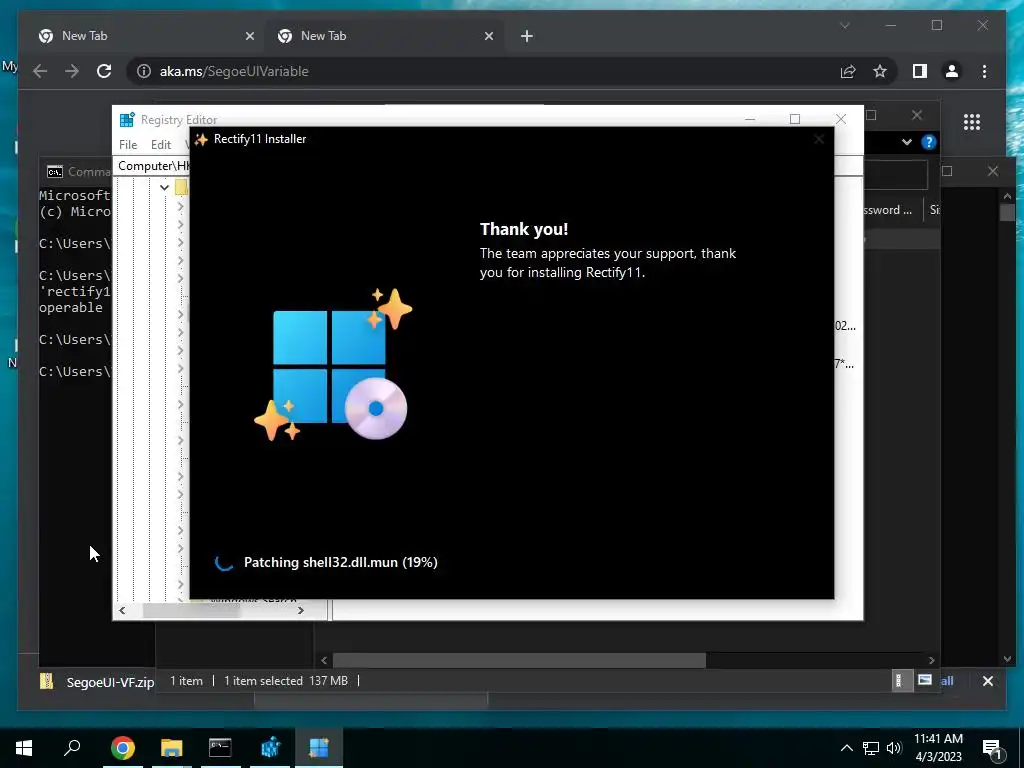1024x768 pixels.
Task: Go back in the Chrome browser
Action: [40, 71]
